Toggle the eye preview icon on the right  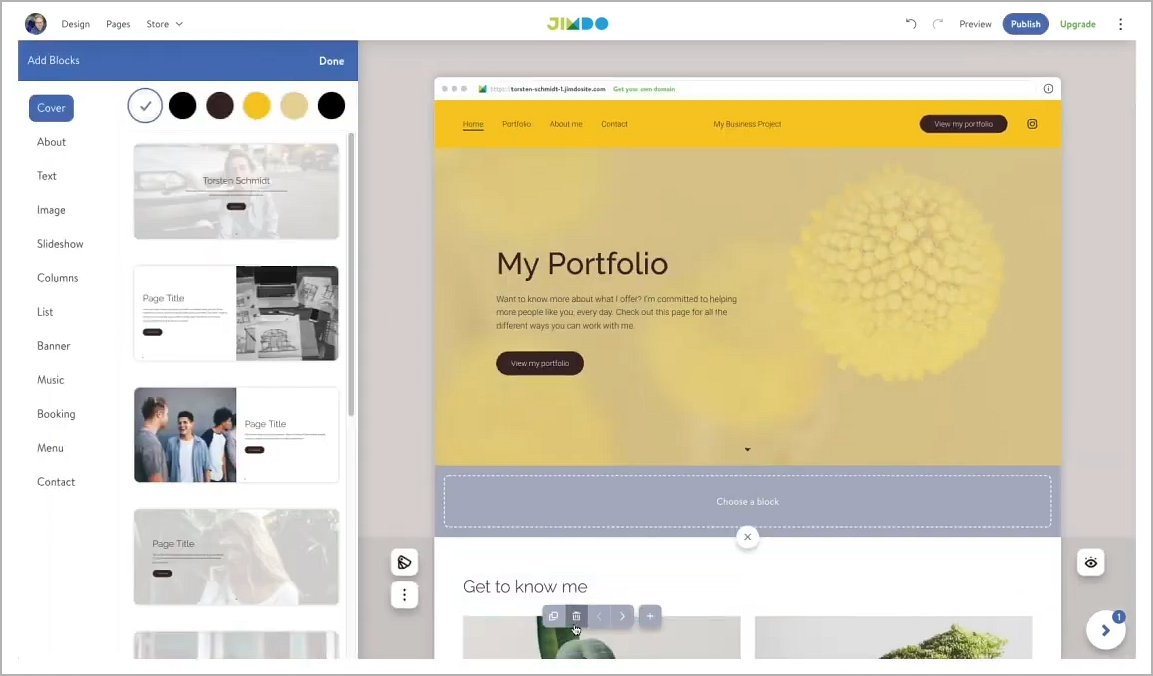click(x=1090, y=562)
